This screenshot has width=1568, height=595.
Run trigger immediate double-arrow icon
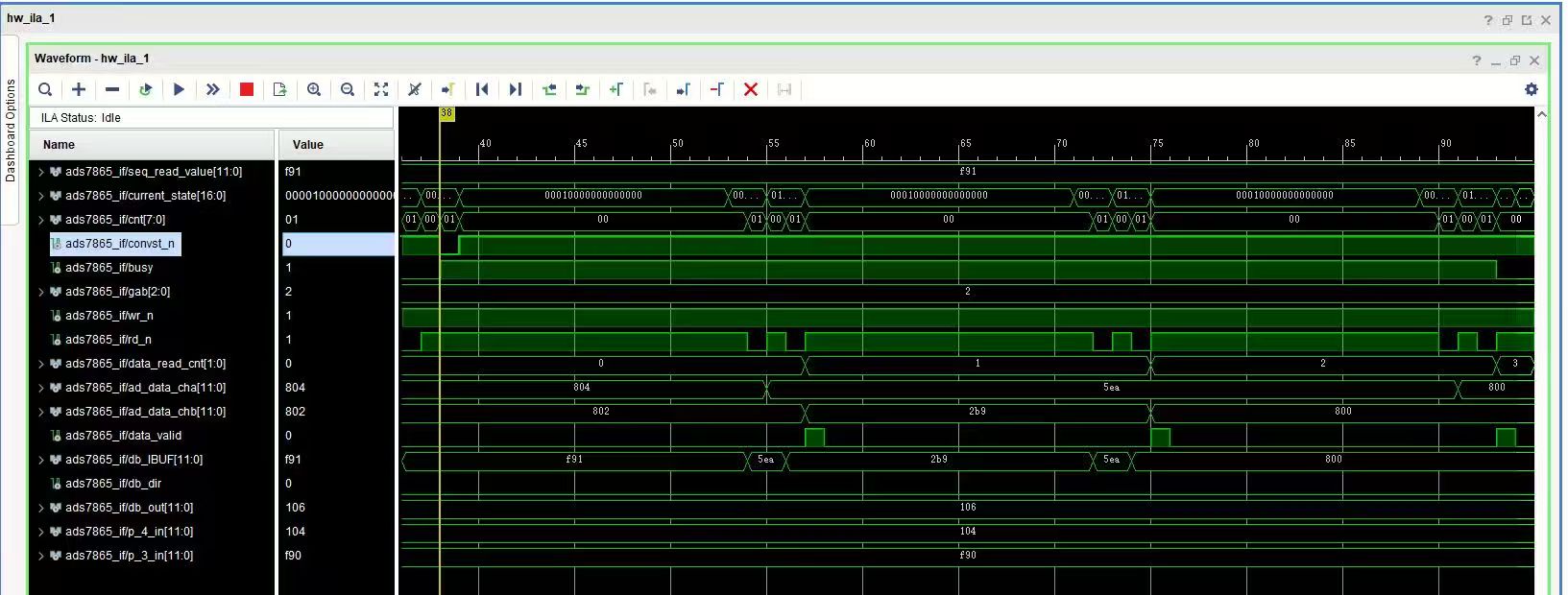coord(212,89)
